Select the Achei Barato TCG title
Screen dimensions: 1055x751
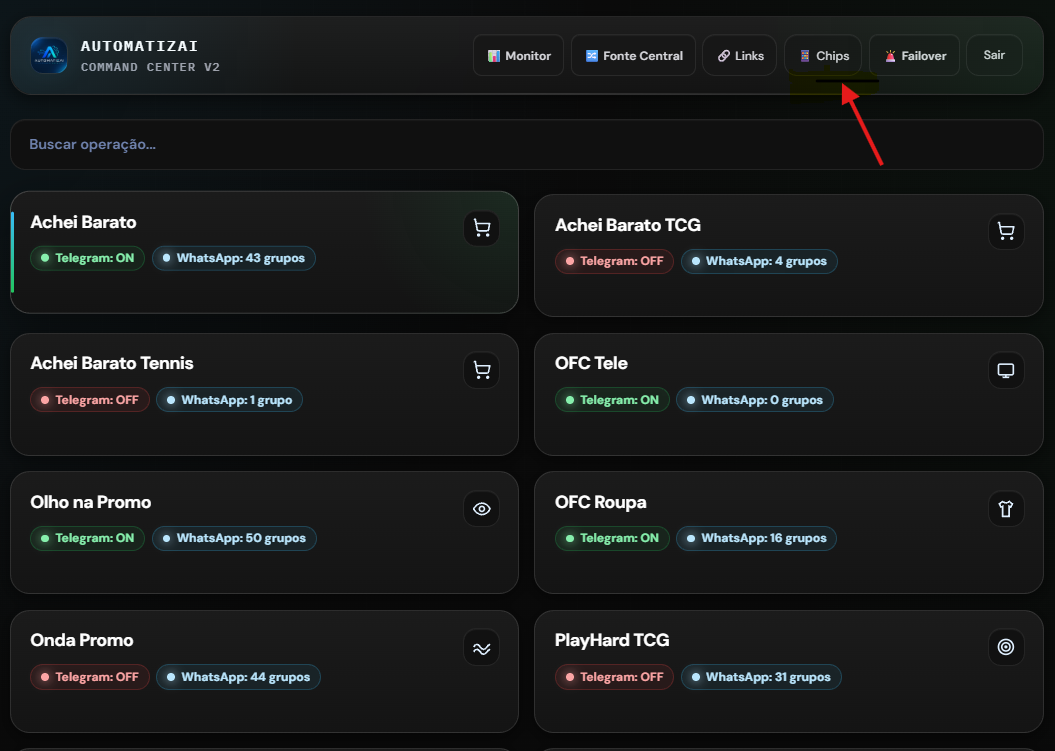[x=628, y=225]
